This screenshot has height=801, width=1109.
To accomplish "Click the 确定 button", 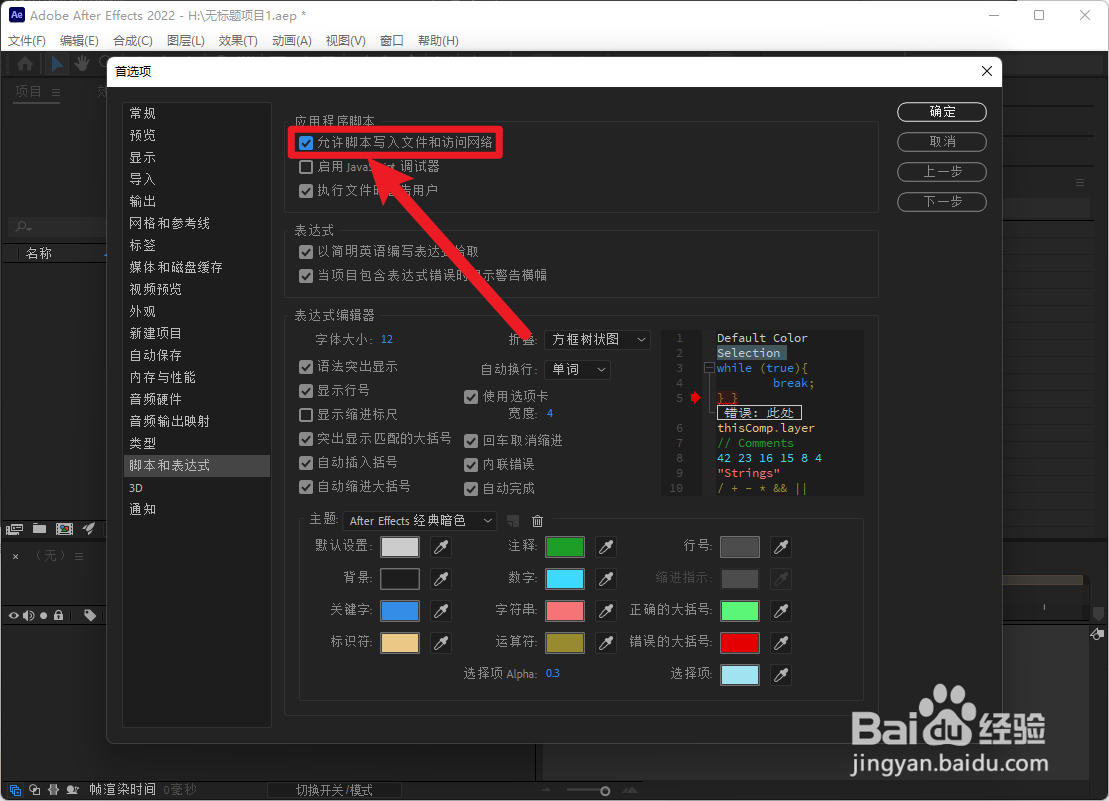I will pos(942,112).
